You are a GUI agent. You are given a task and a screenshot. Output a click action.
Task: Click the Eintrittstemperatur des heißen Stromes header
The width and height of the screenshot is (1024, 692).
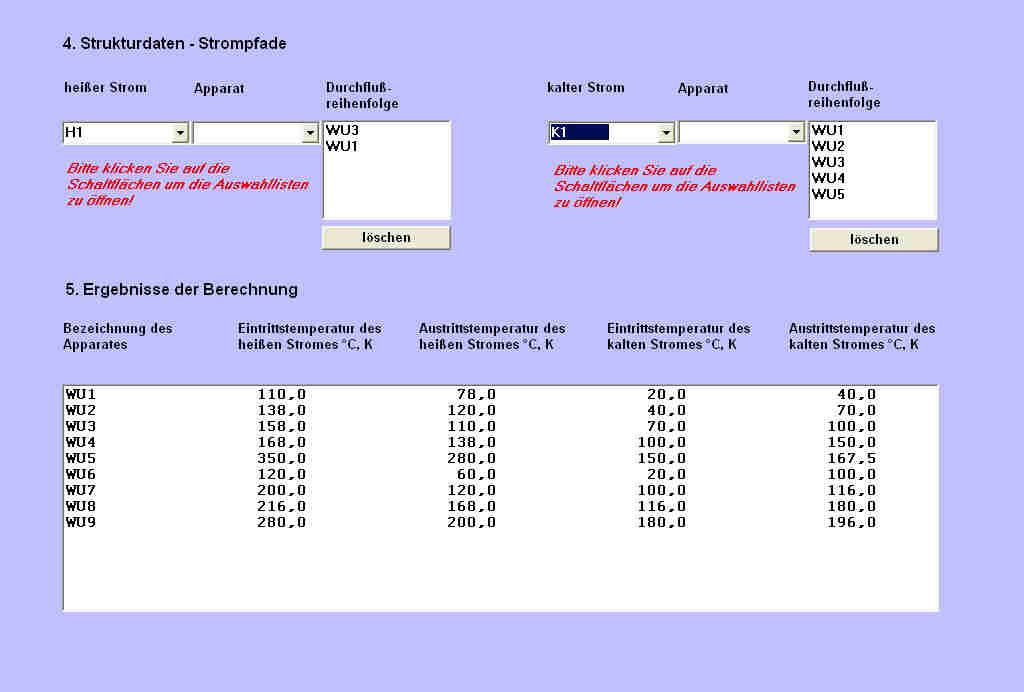coord(310,336)
